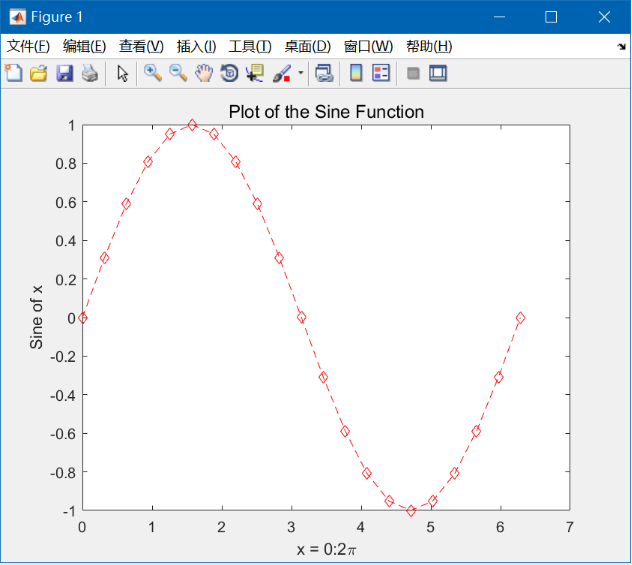632x565 pixels.
Task: Activate the Zoom In magnifier tool
Action: [153, 73]
